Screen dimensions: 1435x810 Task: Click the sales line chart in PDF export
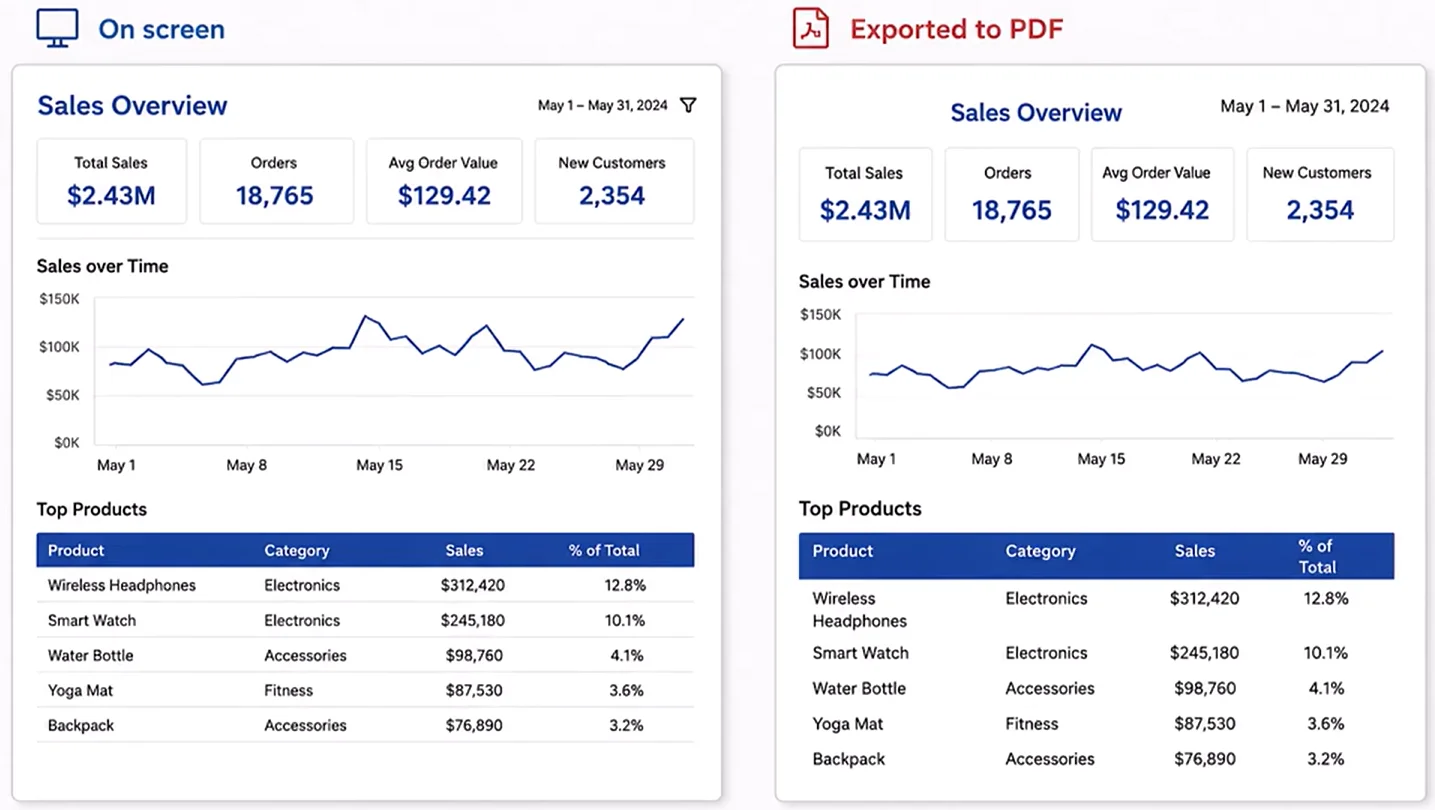point(1125,376)
